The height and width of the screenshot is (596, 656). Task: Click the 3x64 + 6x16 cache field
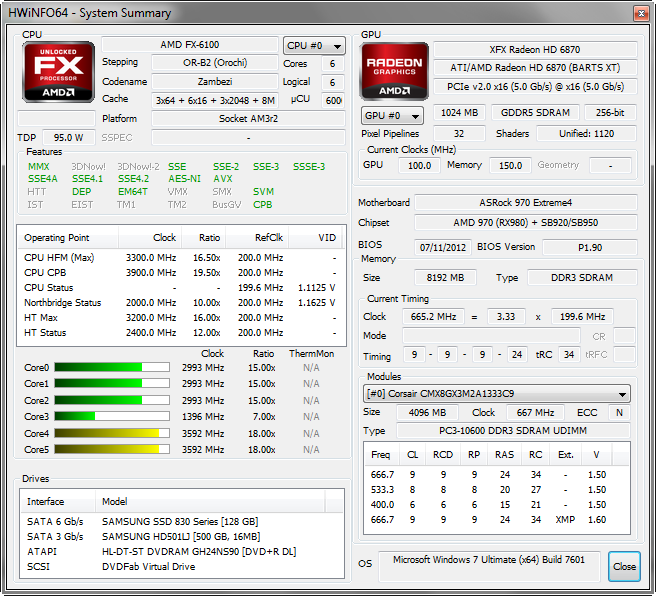click(x=215, y=100)
